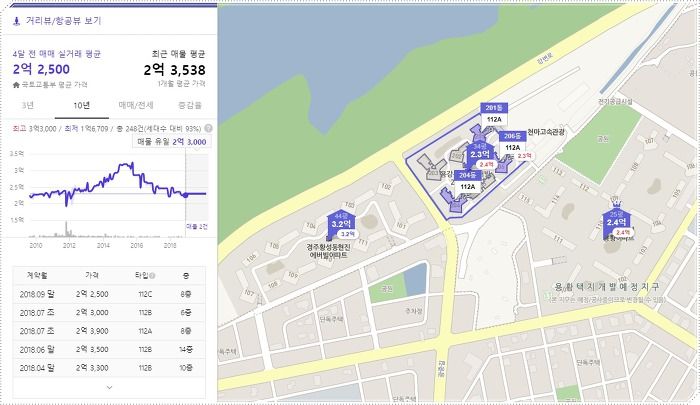700x405 pixels.
Task: Click the 최근 매물 평균 2억 3,538 value
Action: (175, 70)
